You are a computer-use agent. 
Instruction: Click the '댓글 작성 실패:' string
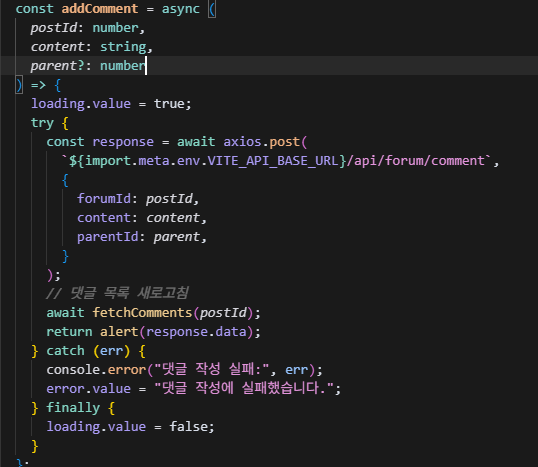pos(211,370)
